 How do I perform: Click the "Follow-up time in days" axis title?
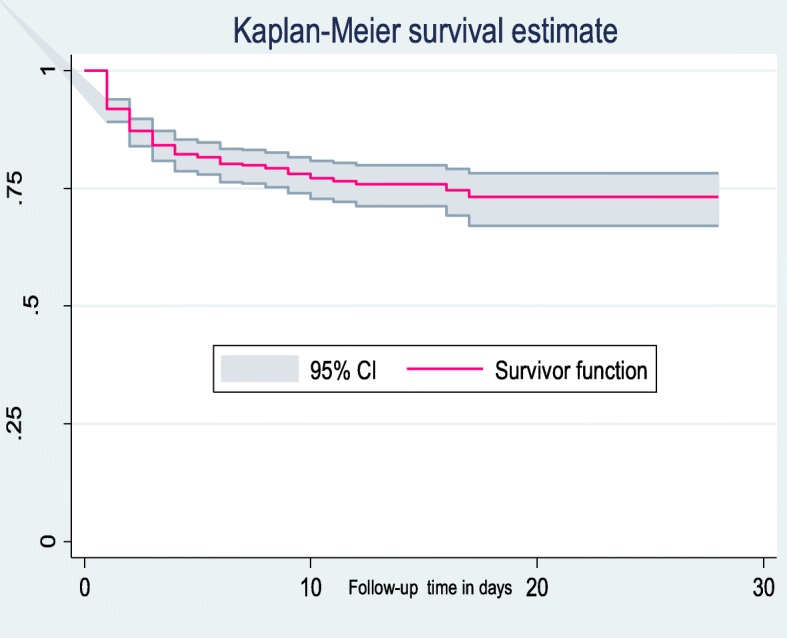[x=430, y=588]
